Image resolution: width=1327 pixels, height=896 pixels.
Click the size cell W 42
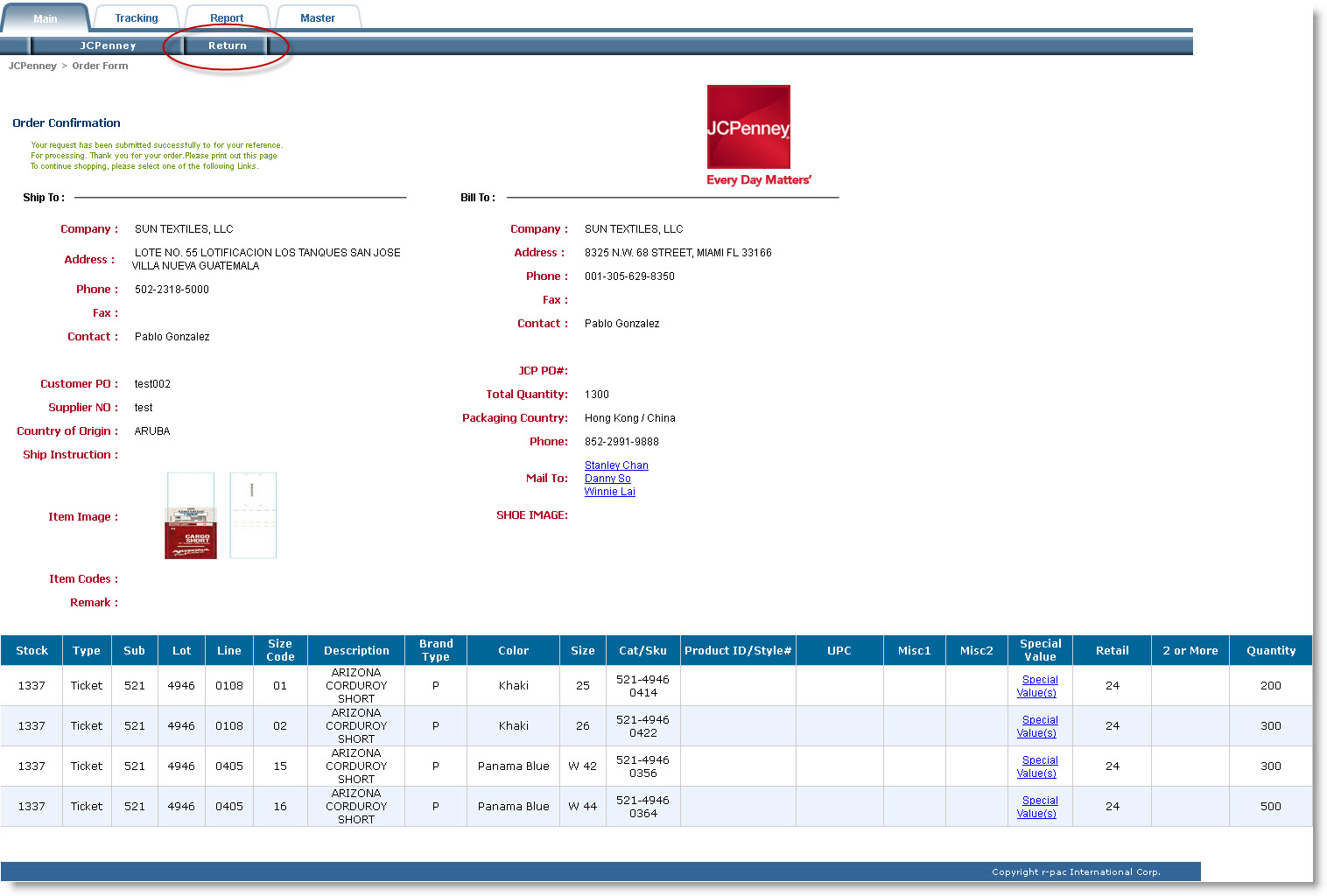[x=583, y=766]
